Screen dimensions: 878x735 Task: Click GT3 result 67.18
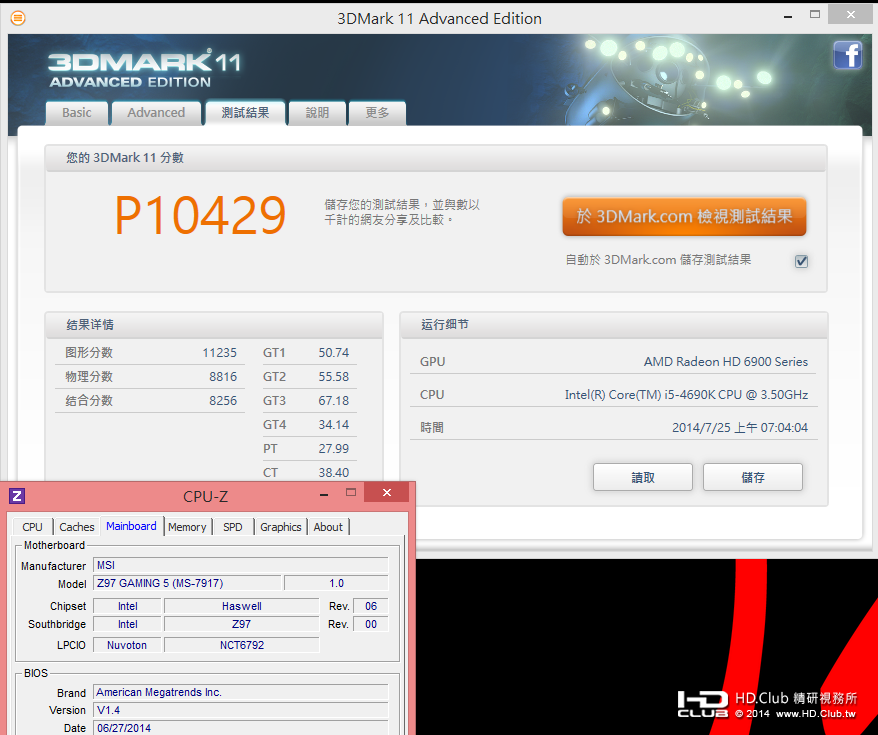coord(334,401)
